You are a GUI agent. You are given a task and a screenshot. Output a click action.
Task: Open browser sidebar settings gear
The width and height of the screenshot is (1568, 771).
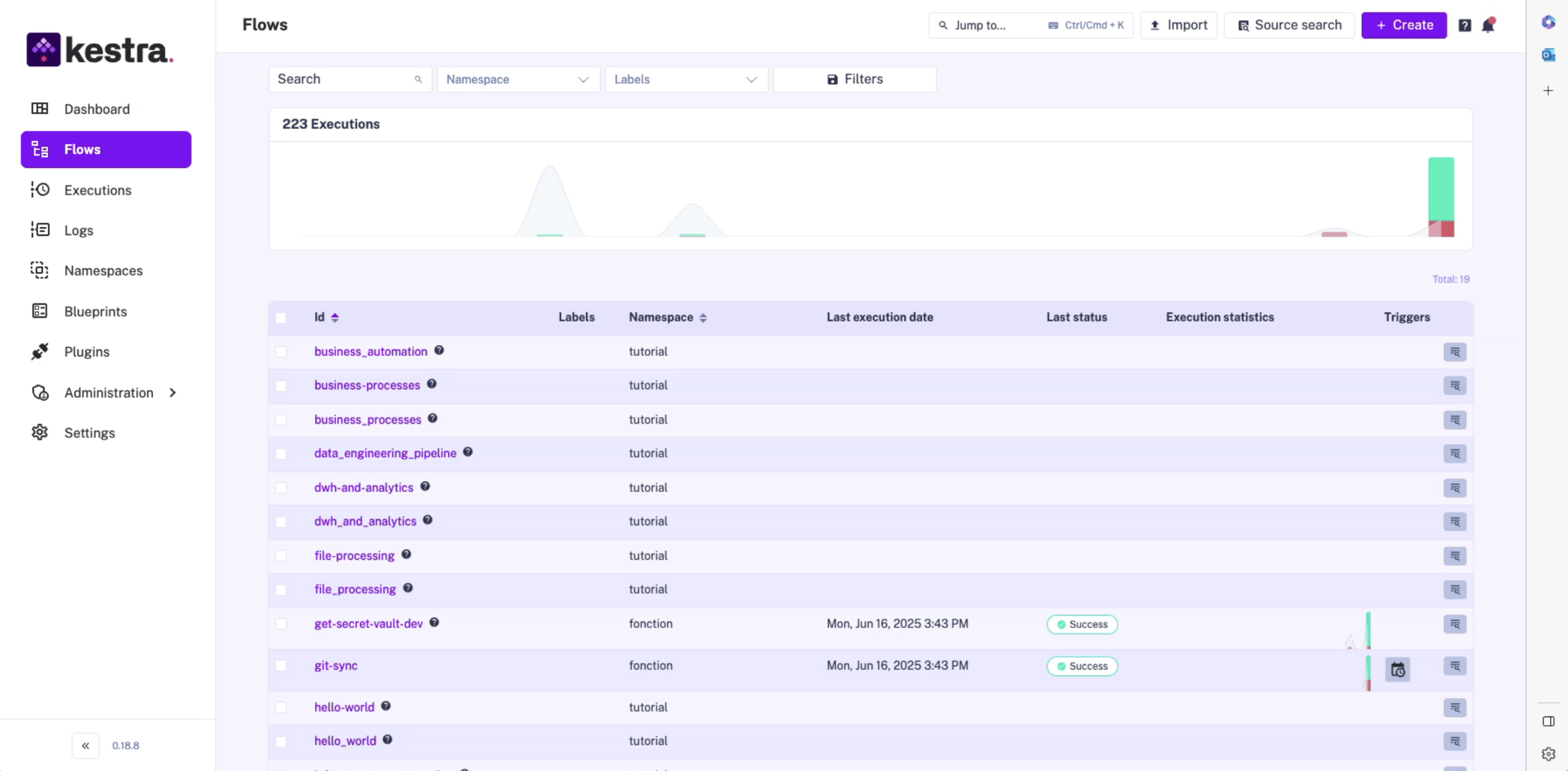coord(1549,754)
